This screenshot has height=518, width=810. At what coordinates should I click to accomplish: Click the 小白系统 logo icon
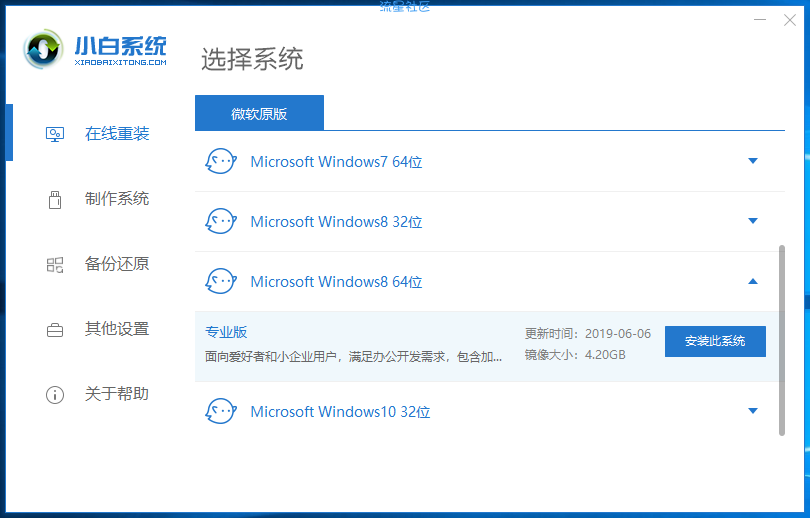point(43,50)
